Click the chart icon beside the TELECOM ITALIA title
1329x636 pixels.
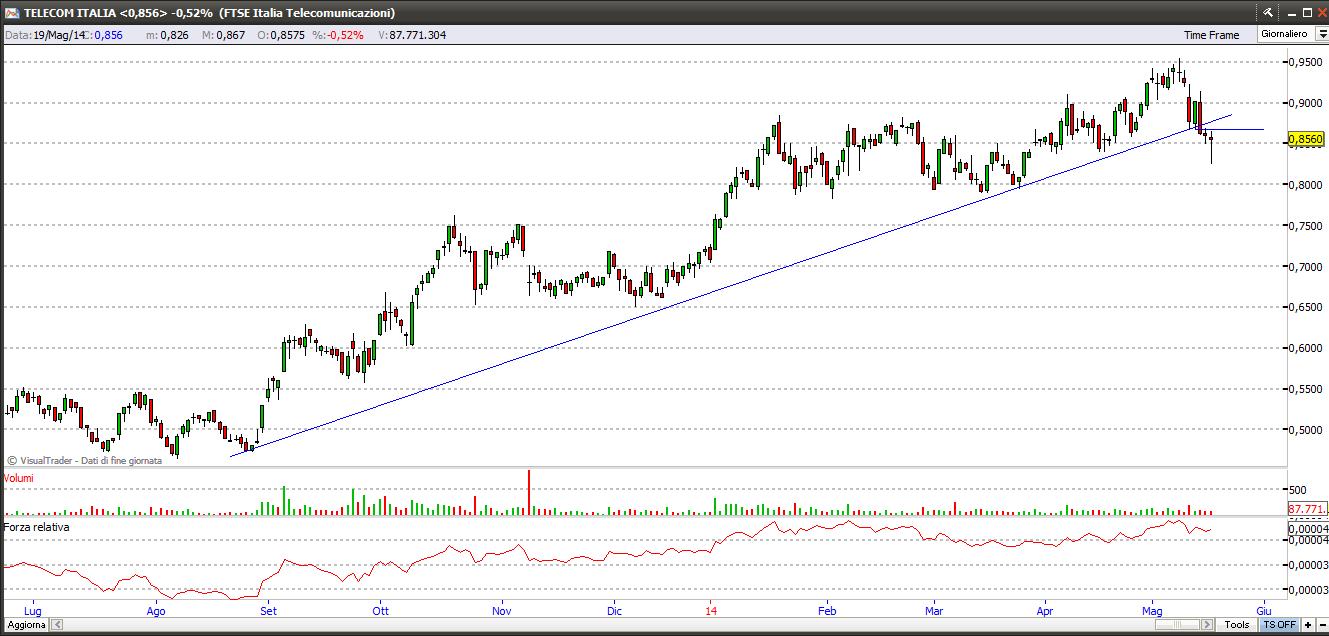(10, 12)
